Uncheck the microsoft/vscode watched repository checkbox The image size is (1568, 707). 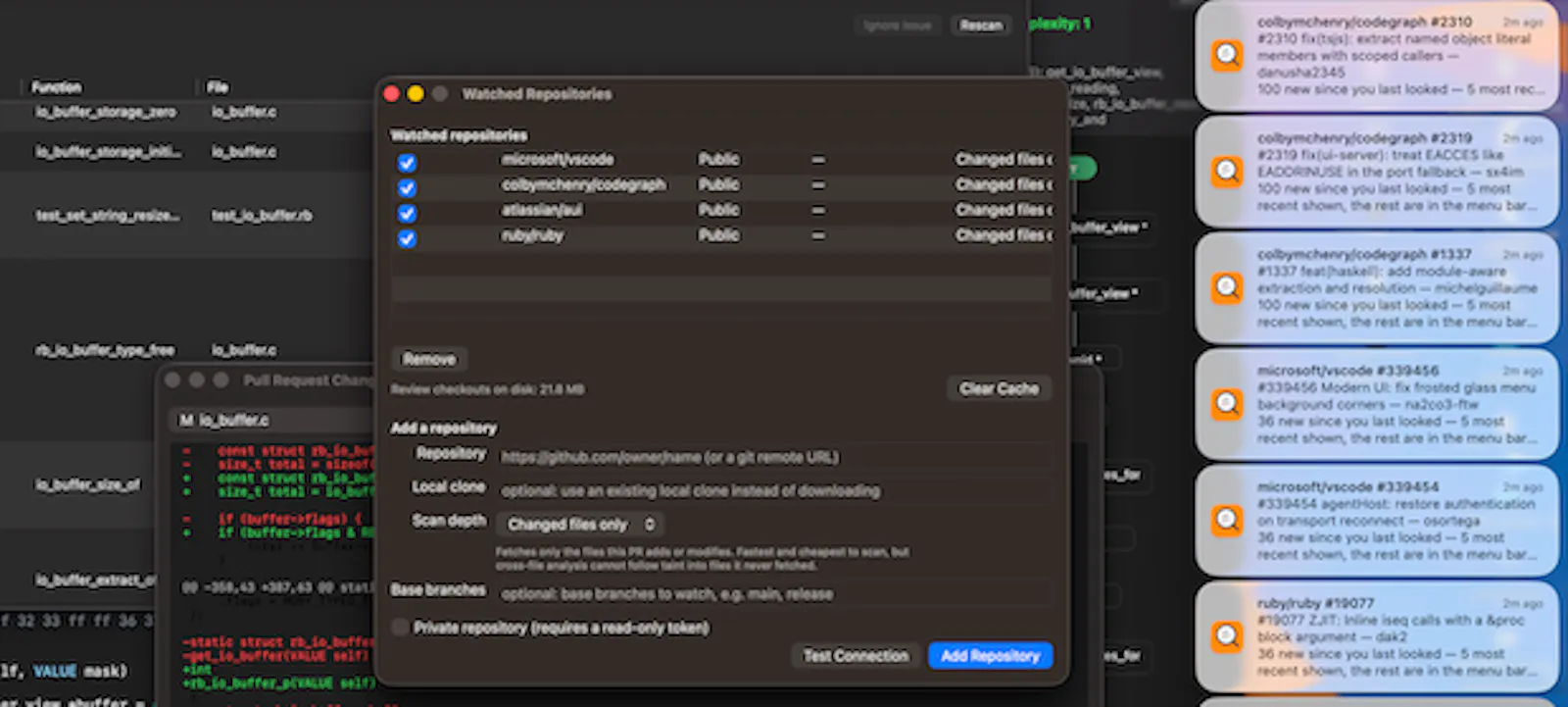pos(407,163)
